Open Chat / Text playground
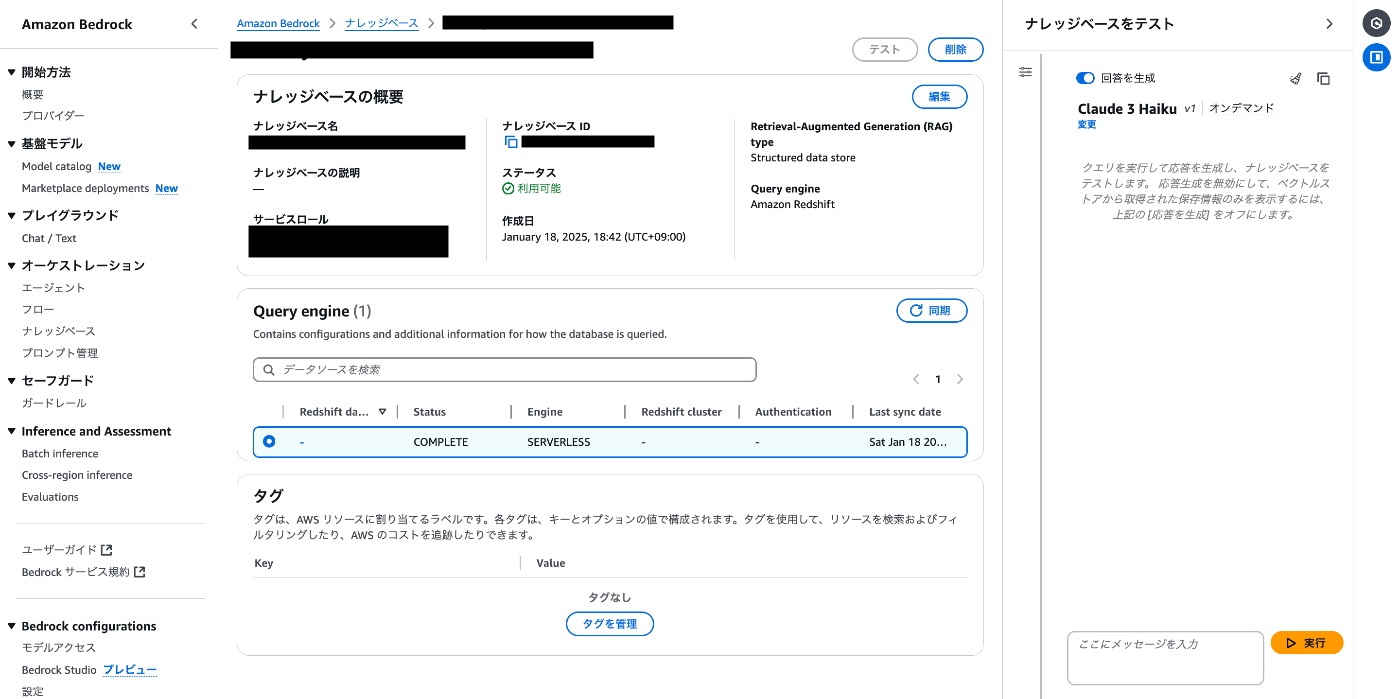The image size is (1400, 699). tap(49, 238)
